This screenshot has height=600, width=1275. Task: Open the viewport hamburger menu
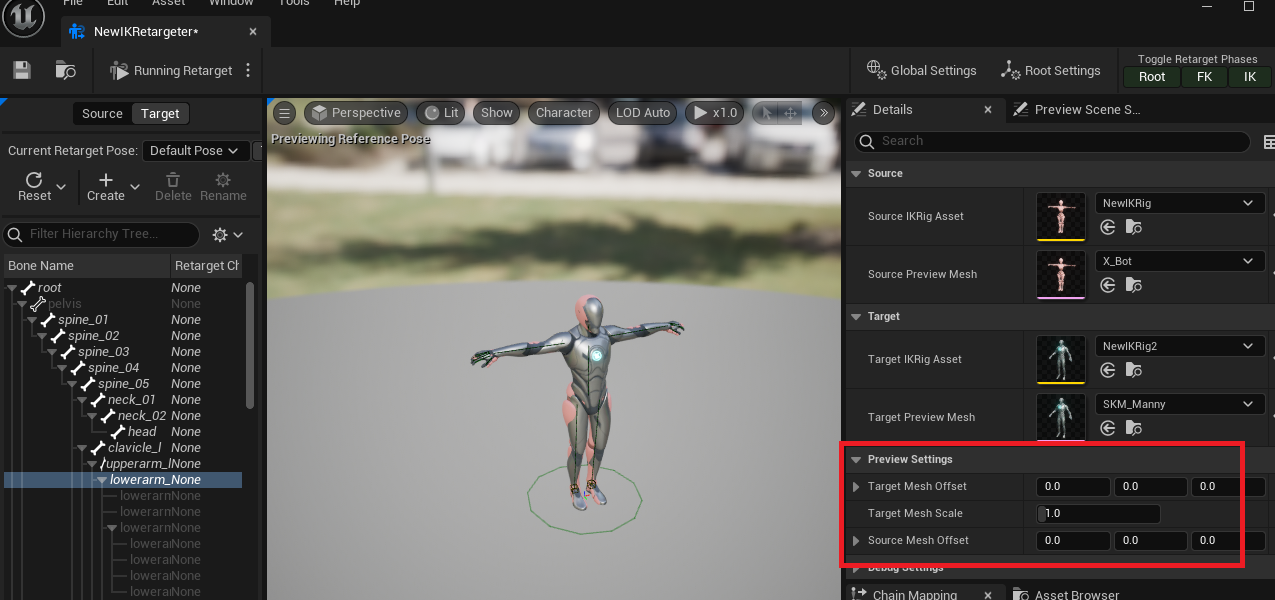point(284,113)
